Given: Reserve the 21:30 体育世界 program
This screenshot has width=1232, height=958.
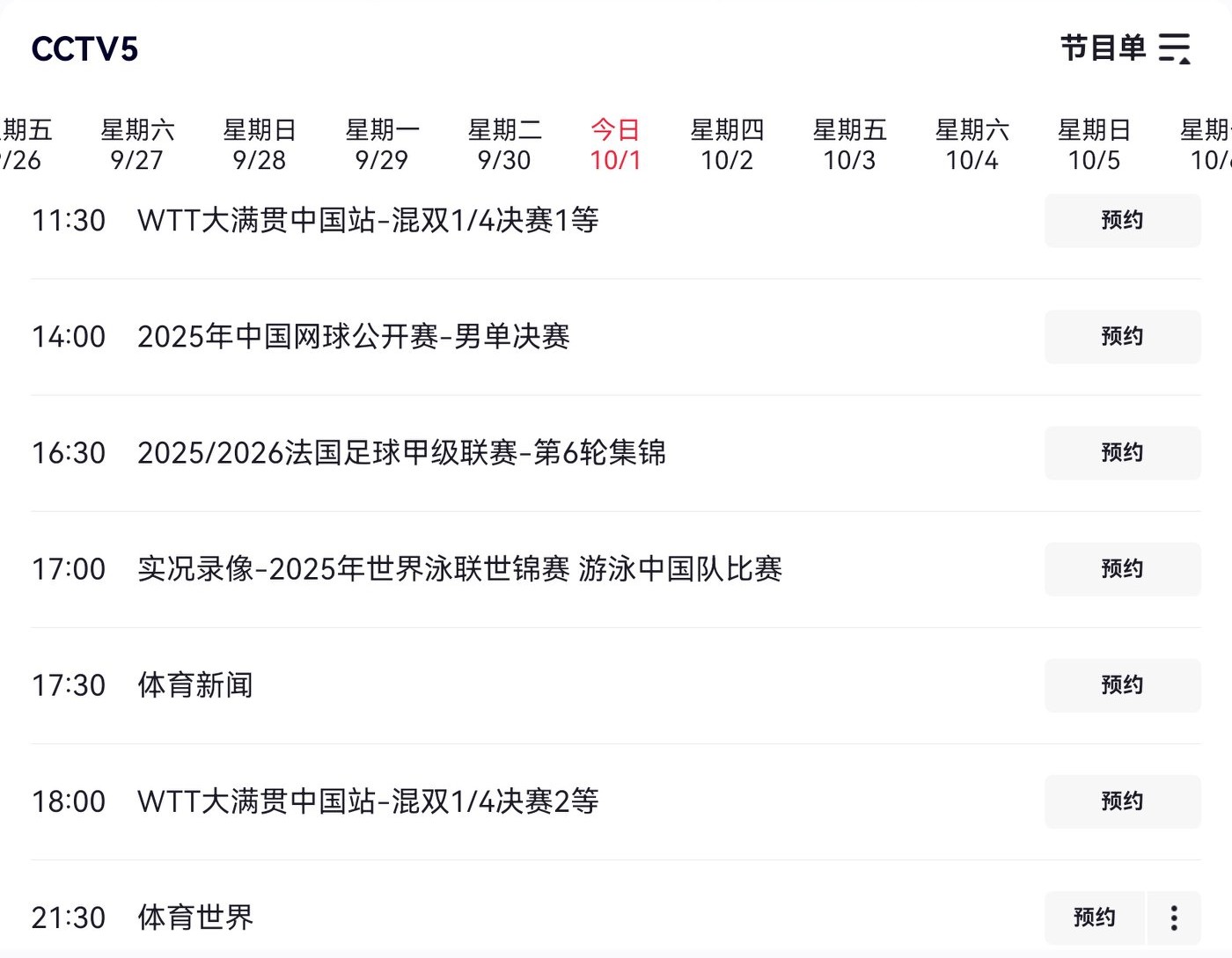Looking at the screenshot, I should (1094, 918).
